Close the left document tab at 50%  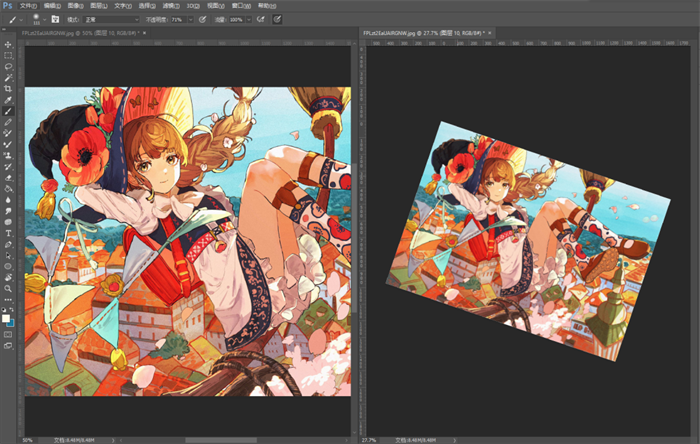tap(146, 33)
